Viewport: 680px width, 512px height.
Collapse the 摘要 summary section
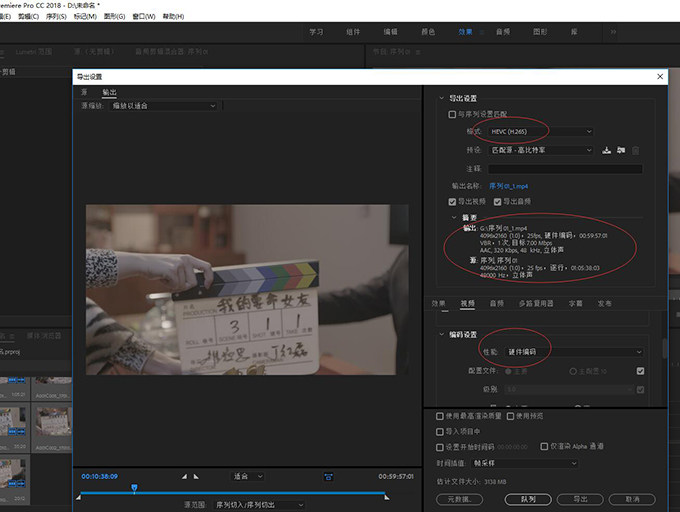click(x=454, y=217)
